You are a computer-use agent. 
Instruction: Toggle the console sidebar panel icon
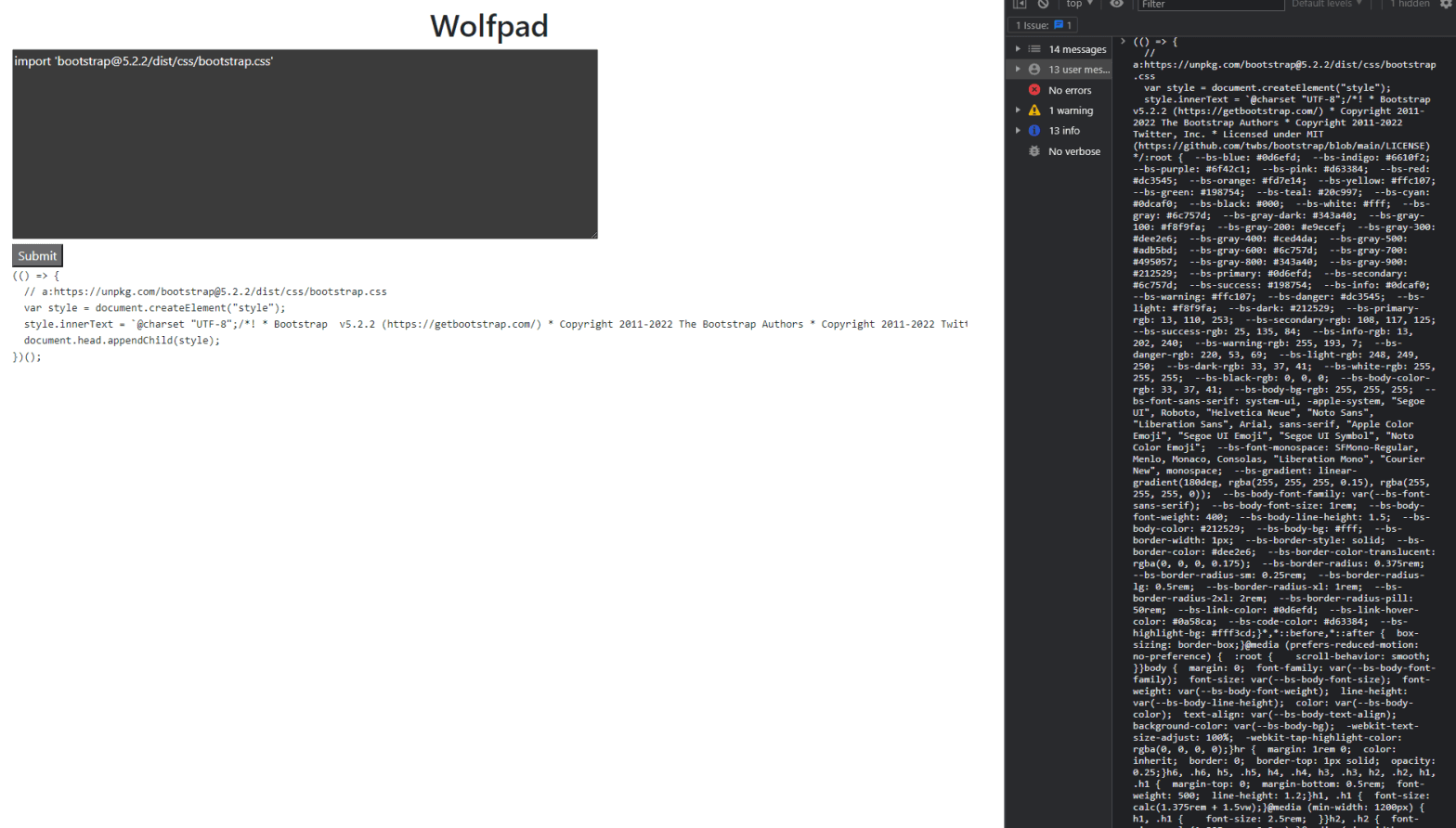[x=1020, y=4]
